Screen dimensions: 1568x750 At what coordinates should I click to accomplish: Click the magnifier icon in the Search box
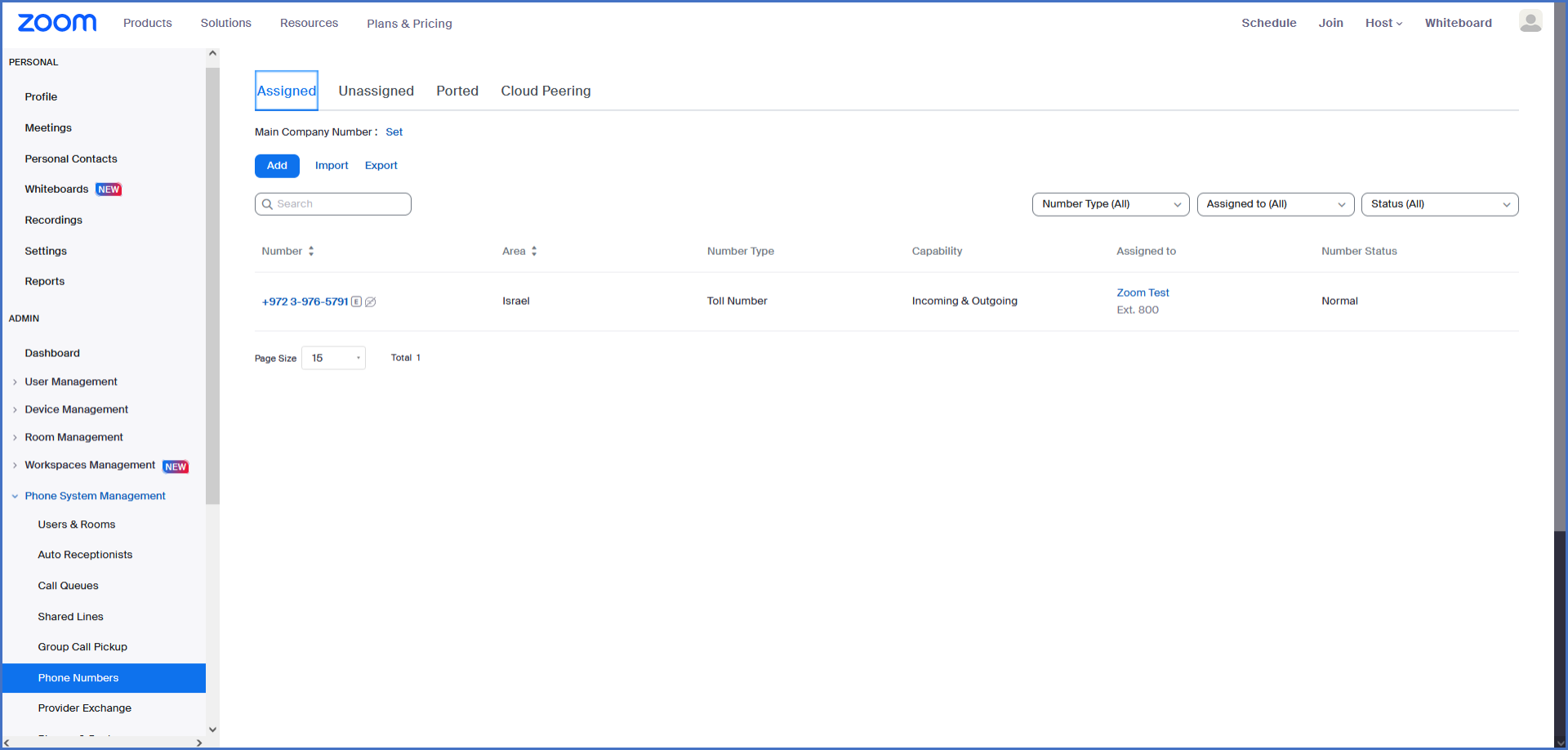(267, 204)
